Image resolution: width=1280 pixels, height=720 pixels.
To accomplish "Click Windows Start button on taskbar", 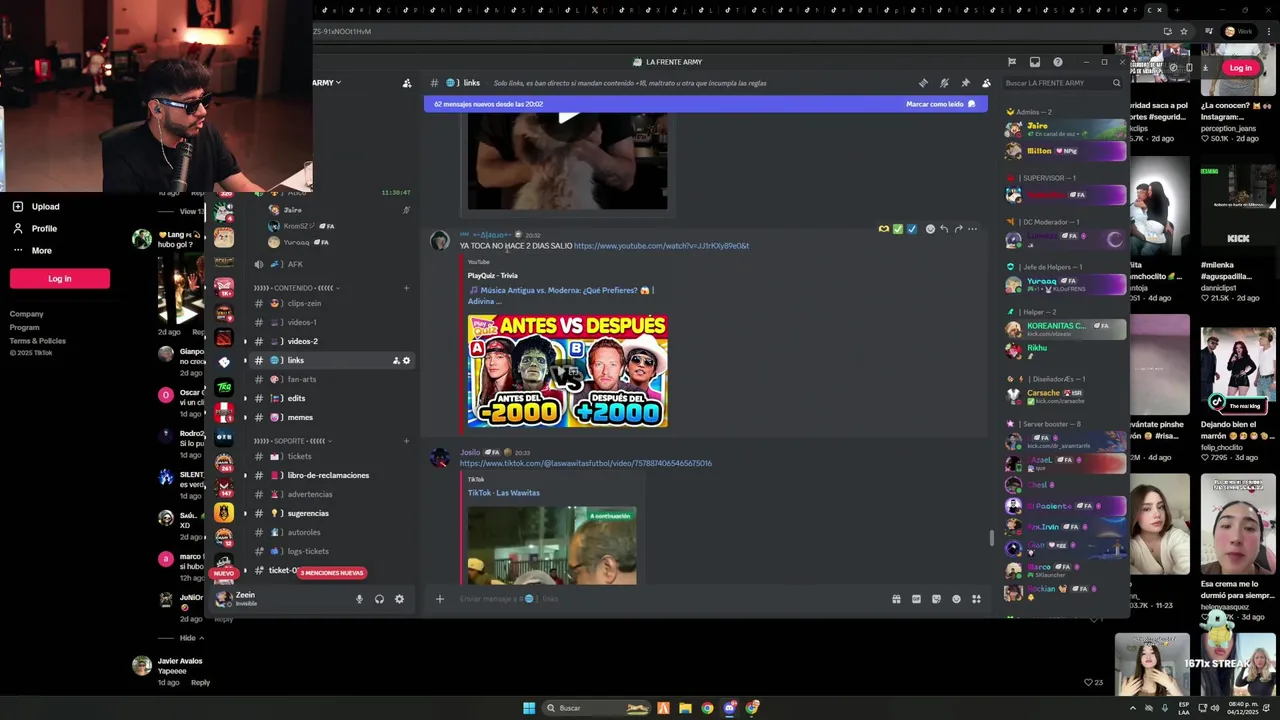I will click(529, 708).
